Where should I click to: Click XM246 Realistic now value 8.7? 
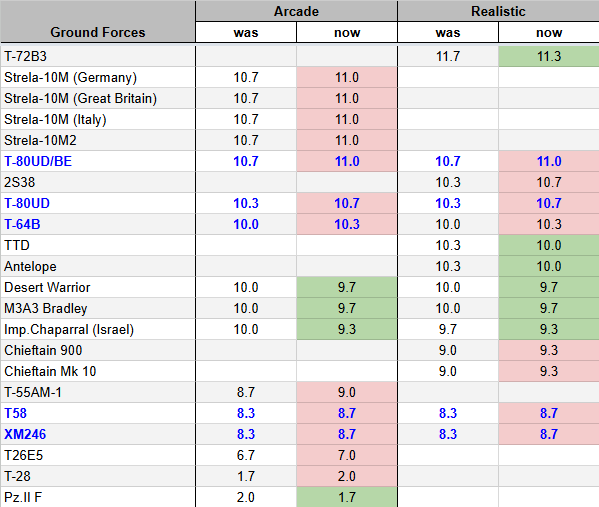coord(549,434)
